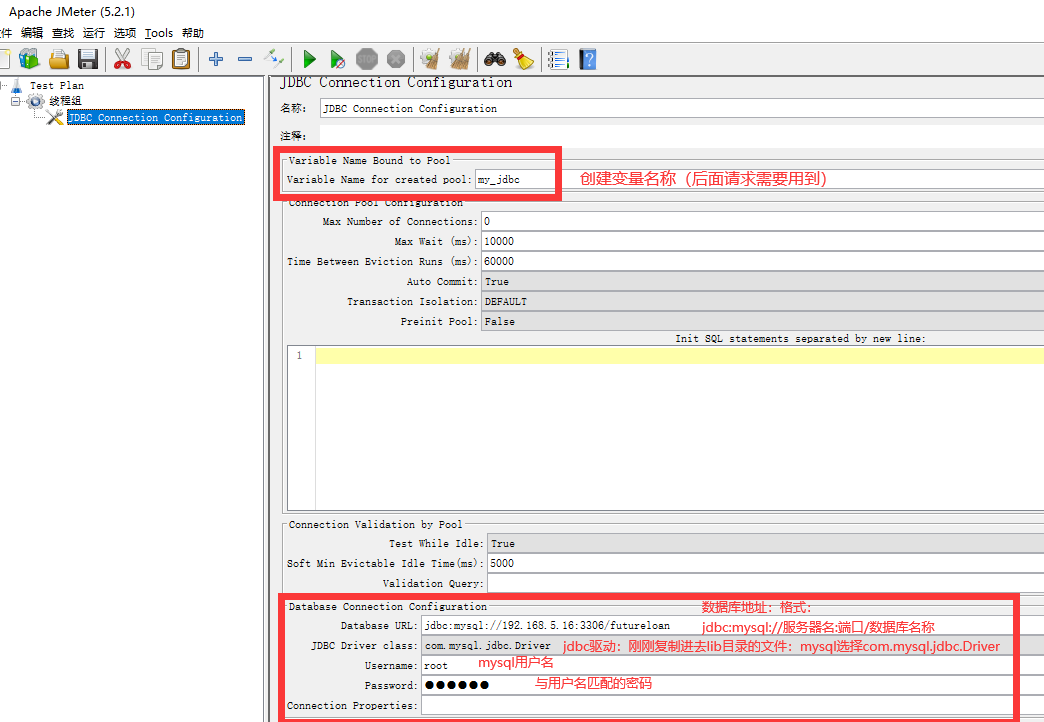Image resolution: width=1044 pixels, height=722 pixels.
Task: Open Search with the binoculars icon
Action: pos(494,59)
